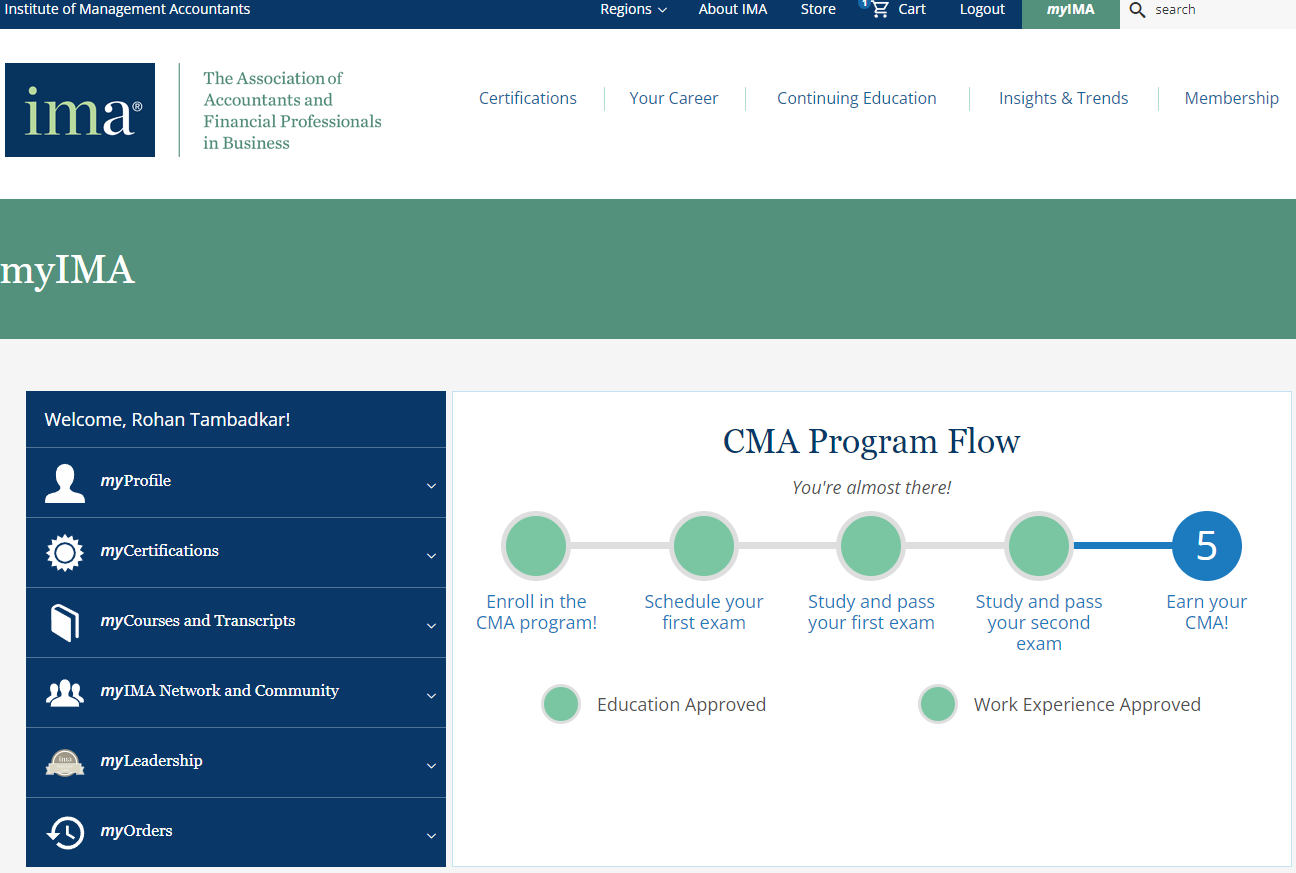Screen dimensions: 1296x873
Task: Click the Schedule your first exam step circle
Action: coord(704,547)
